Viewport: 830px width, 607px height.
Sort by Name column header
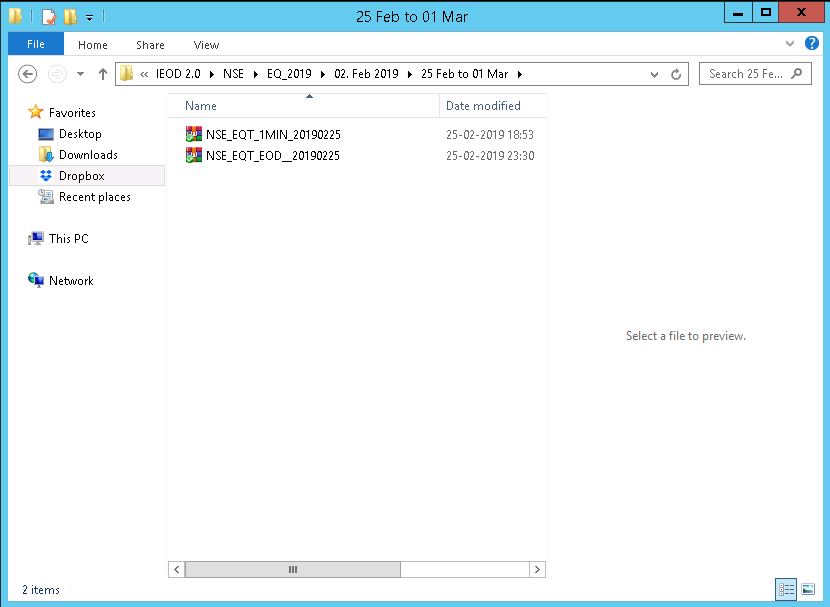303,106
